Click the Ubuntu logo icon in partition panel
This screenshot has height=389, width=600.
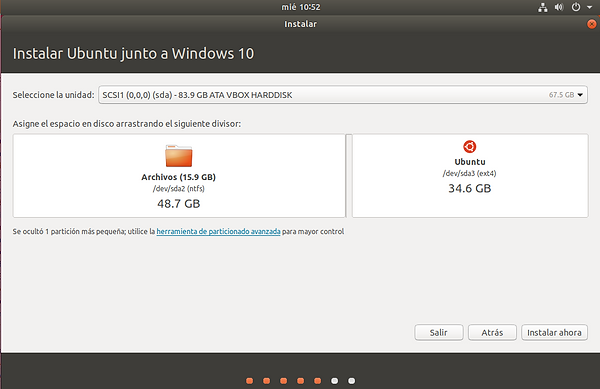tap(470, 146)
